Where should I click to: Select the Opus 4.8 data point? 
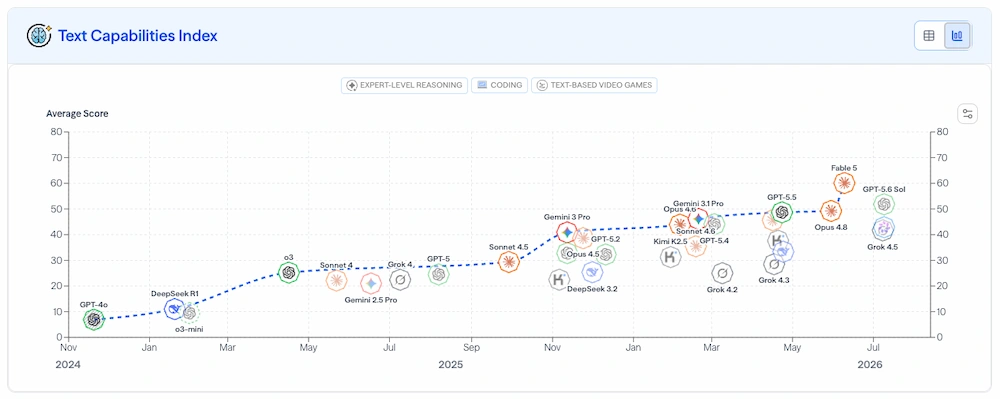pos(830,210)
